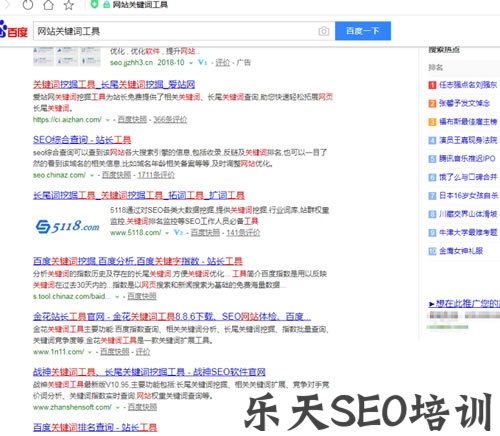Click rank badge 5 in hot search list
500x436 pixels.
click(x=432, y=159)
